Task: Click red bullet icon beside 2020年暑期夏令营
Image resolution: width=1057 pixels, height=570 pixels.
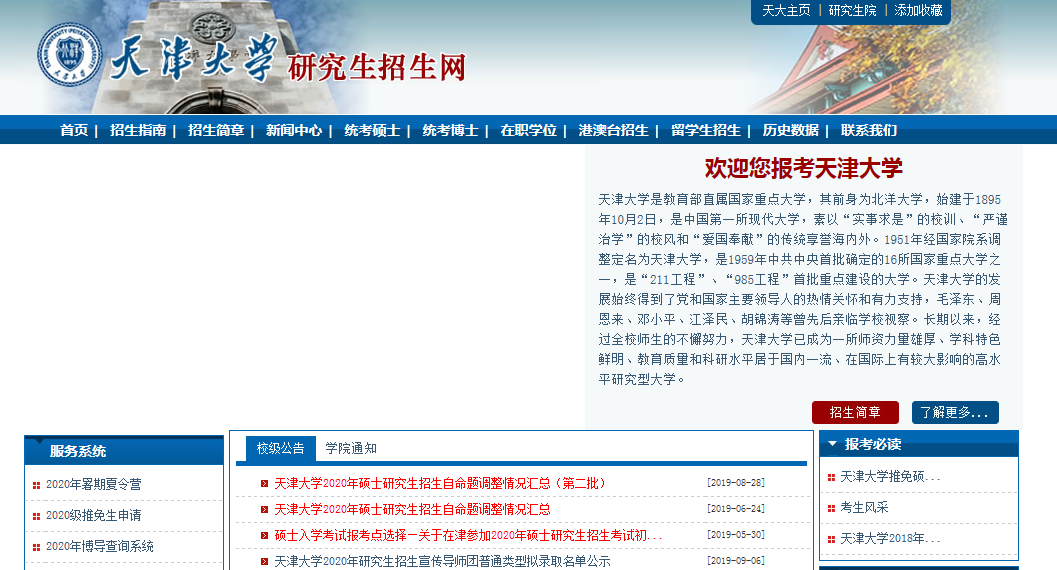Action: (36, 485)
